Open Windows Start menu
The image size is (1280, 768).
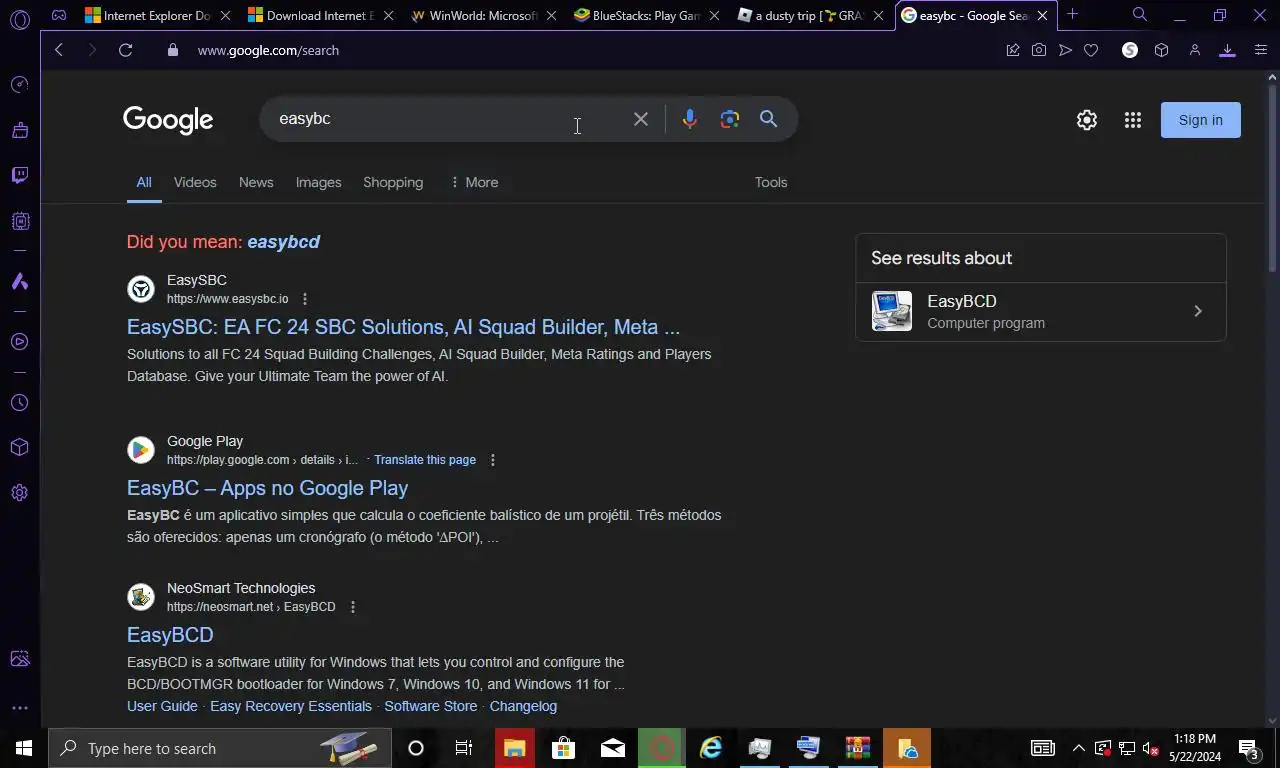coord(24,748)
